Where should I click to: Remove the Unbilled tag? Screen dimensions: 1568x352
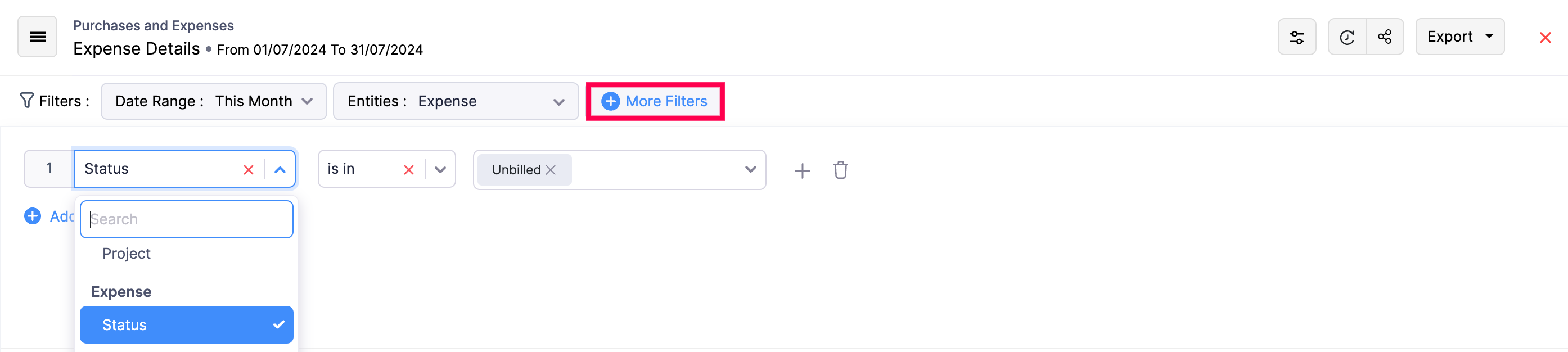click(x=551, y=170)
